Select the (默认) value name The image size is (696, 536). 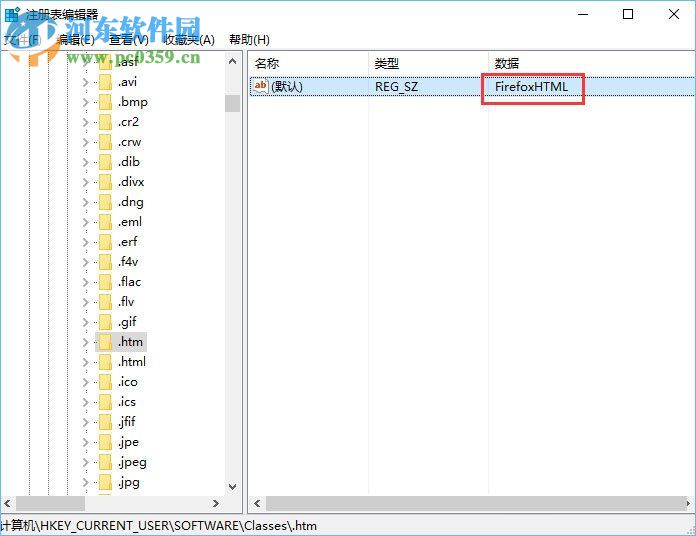pyautogui.click(x=287, y=87)
